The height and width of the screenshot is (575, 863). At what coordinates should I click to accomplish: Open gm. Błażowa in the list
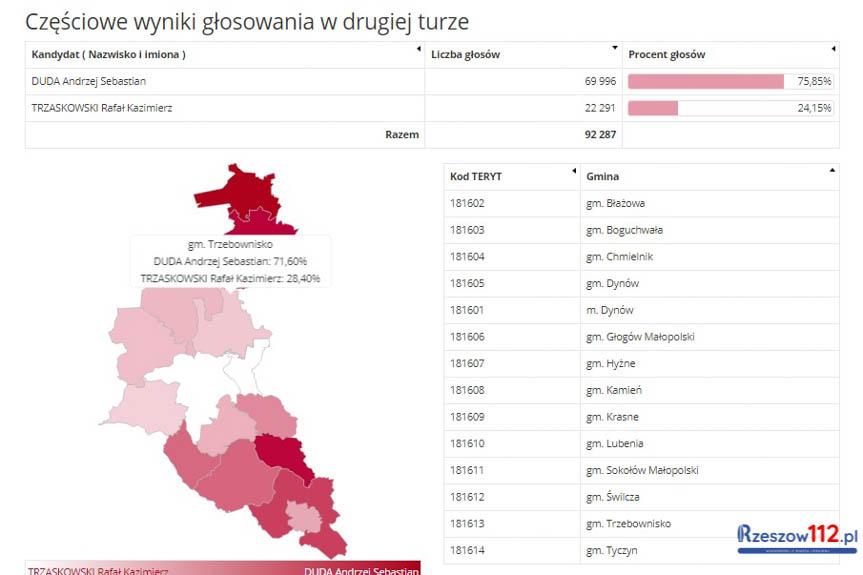point(615,203)
